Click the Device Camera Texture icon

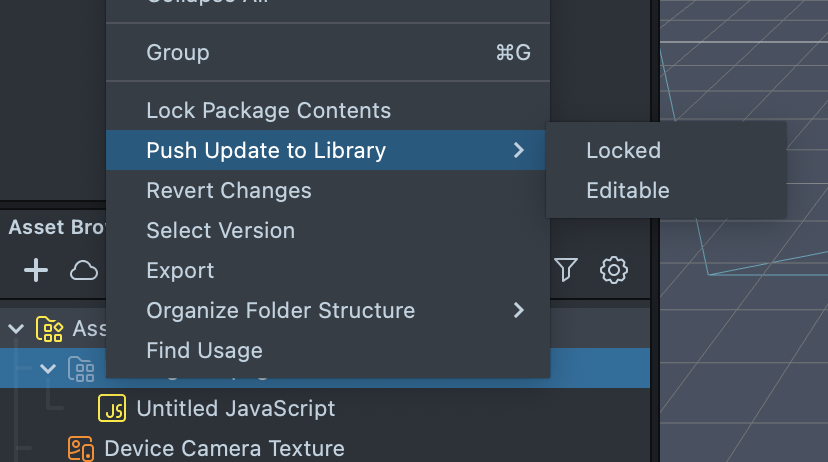coord(80,448)
